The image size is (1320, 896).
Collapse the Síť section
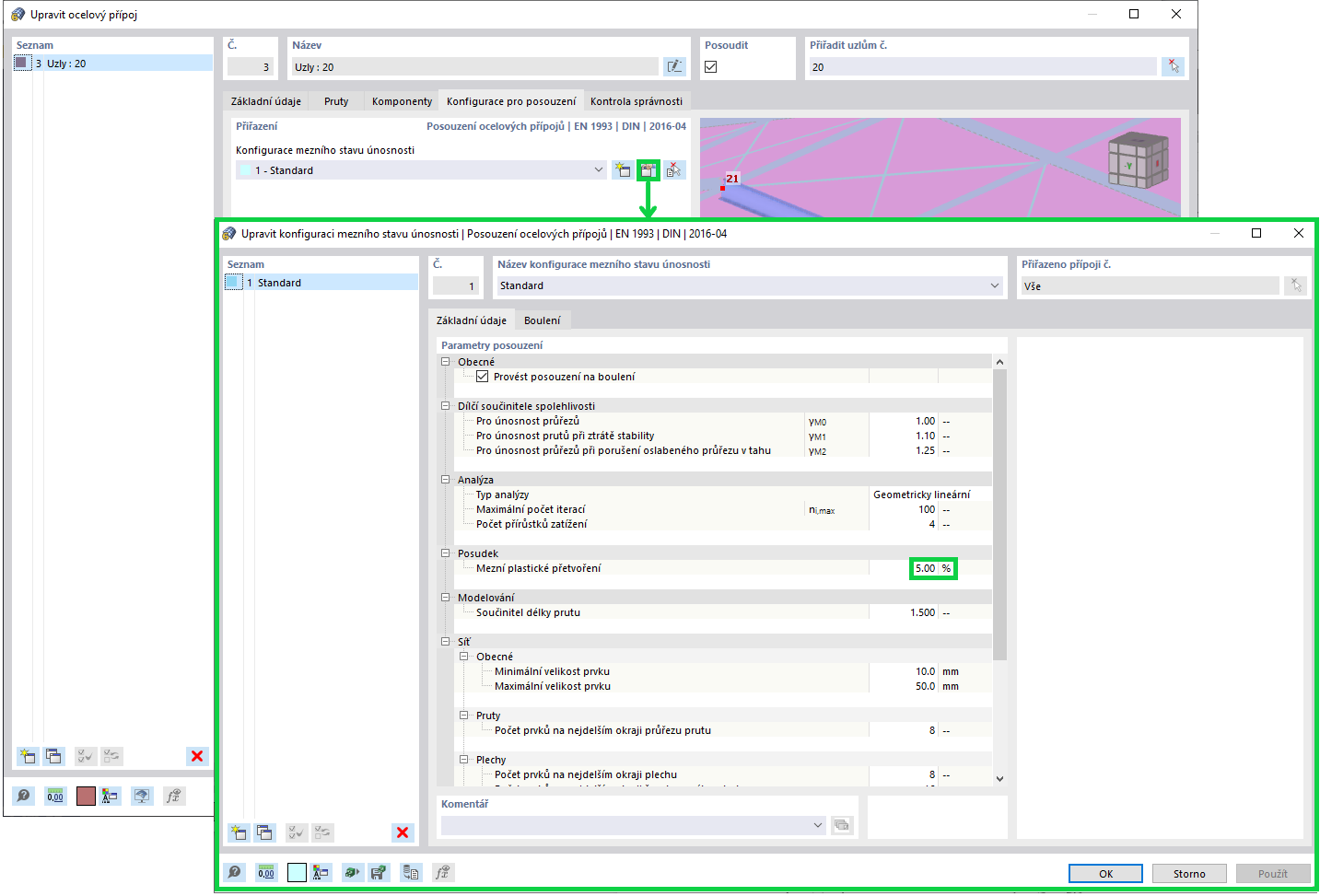click(x=446, y=642)
